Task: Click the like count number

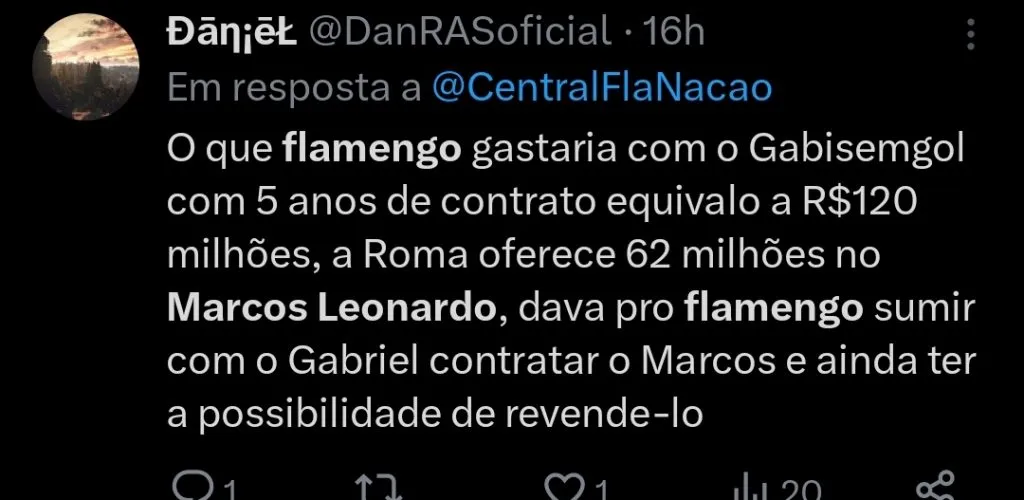Action: click(x=604, y=490)
